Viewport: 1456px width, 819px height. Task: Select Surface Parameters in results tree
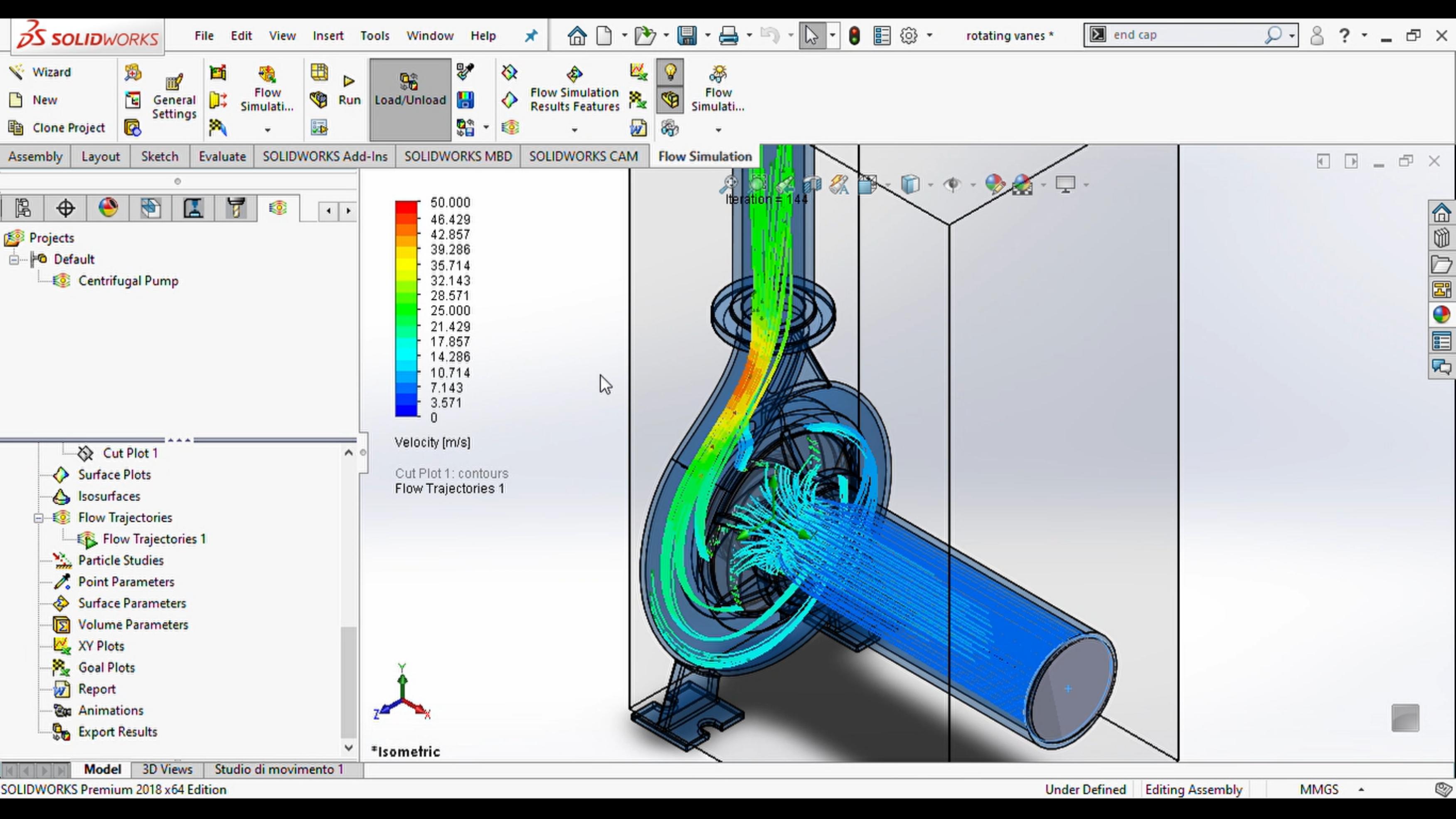132,603
